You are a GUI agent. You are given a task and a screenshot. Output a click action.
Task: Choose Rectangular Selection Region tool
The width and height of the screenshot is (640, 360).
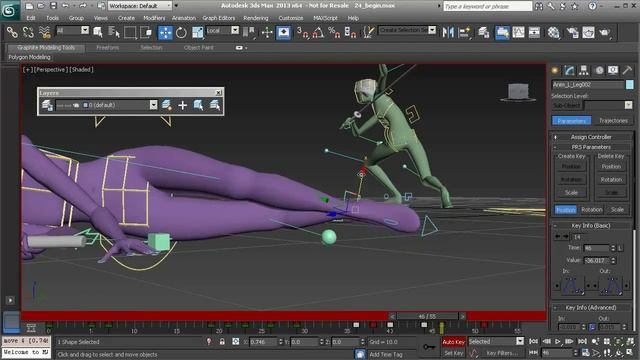130,32
